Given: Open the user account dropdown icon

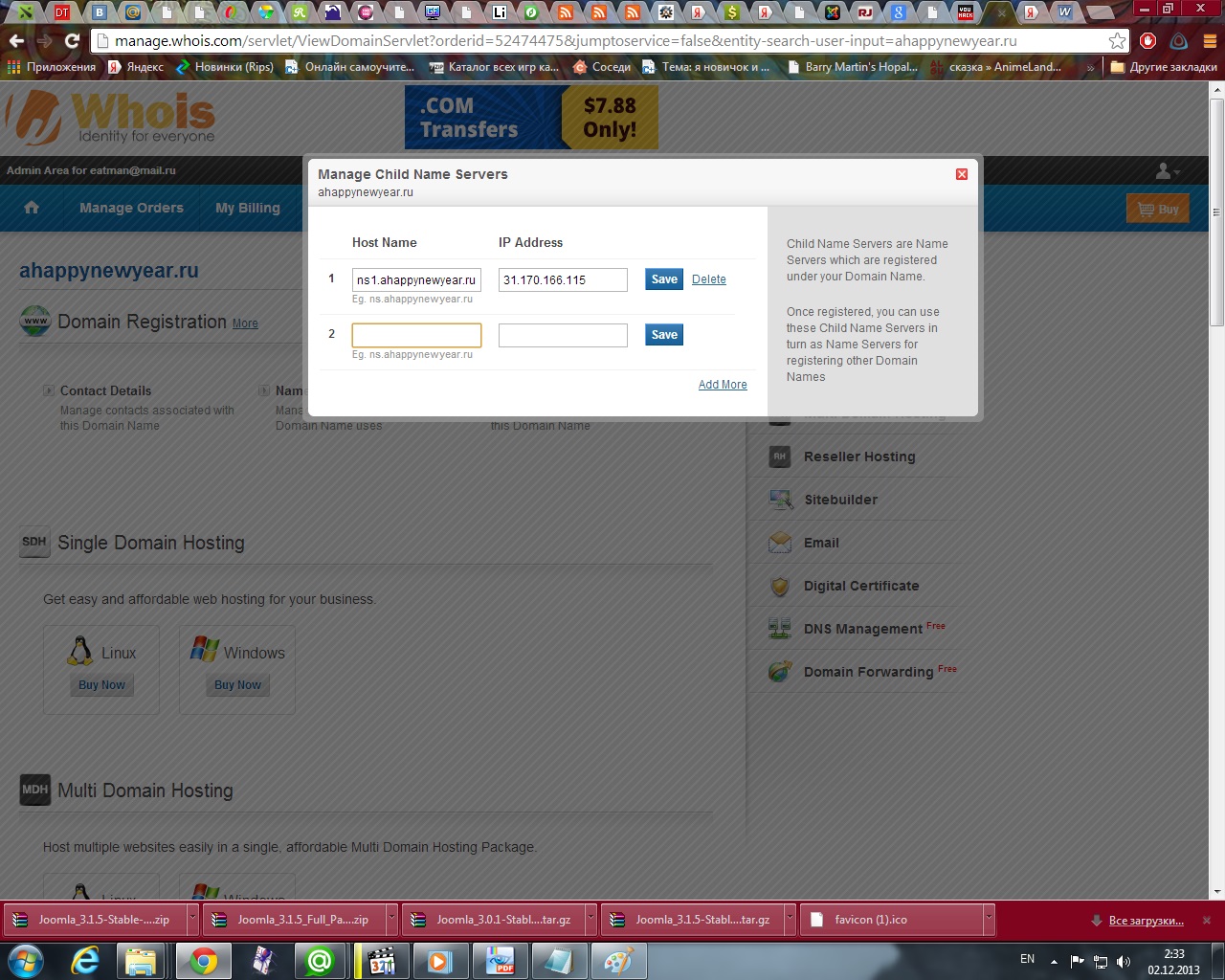Looking at the screenshot, I should coord(1168,170).
